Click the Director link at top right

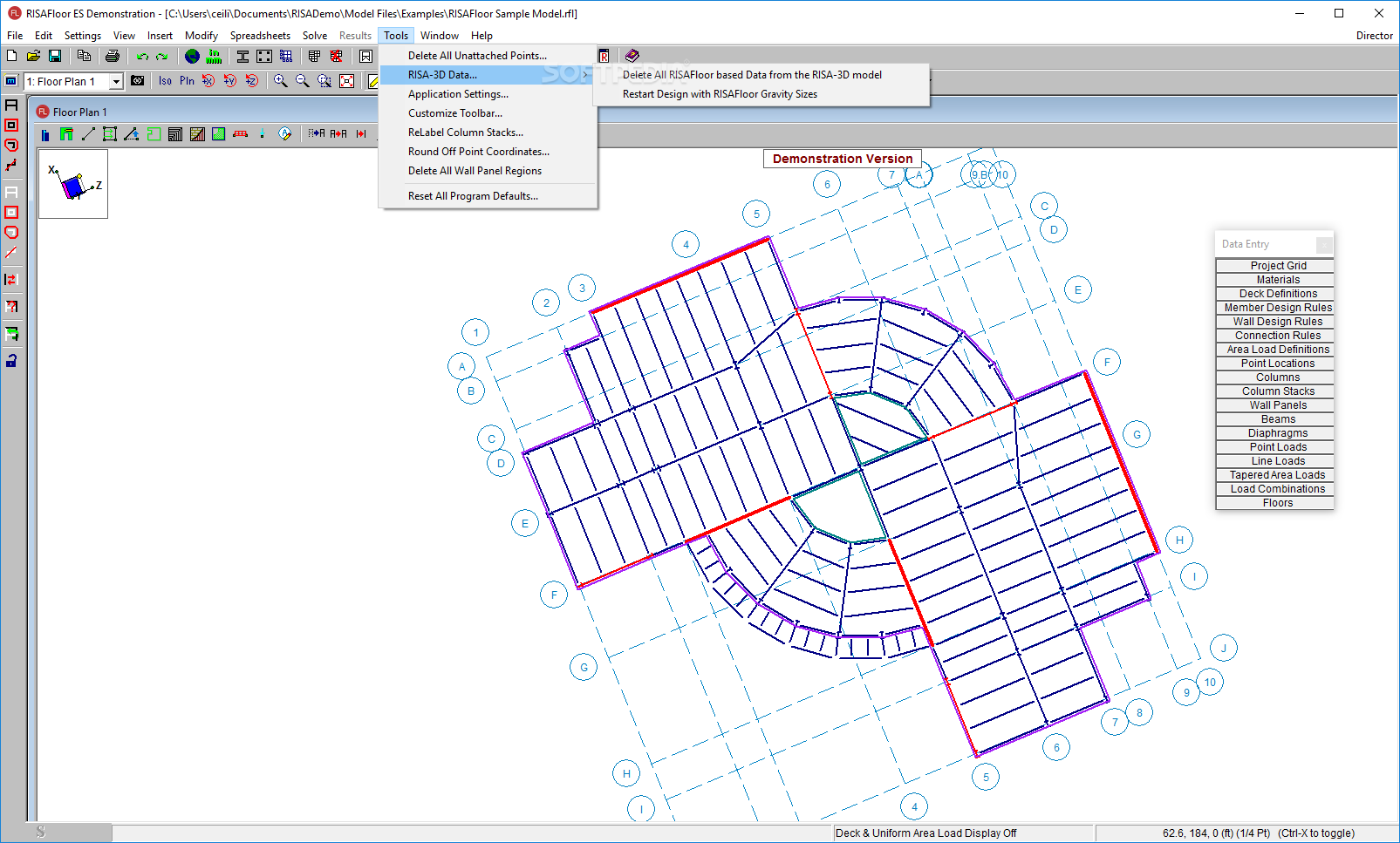coord(1374,36)
